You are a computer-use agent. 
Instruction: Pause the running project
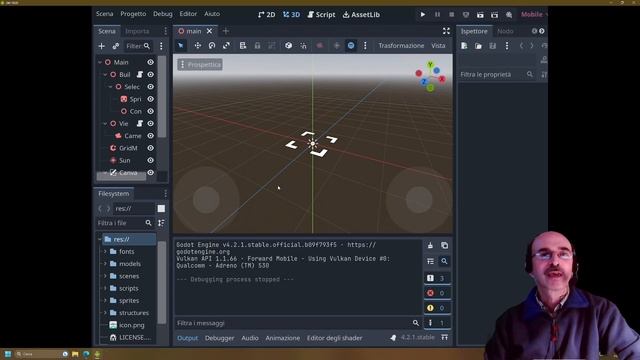[x=437, y=15]
